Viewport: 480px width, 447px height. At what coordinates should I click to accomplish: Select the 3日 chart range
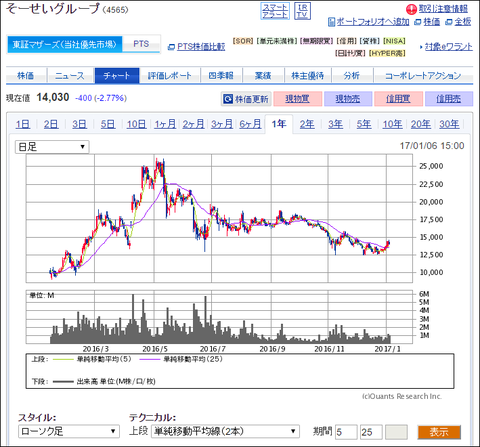(x=79, y=124)
